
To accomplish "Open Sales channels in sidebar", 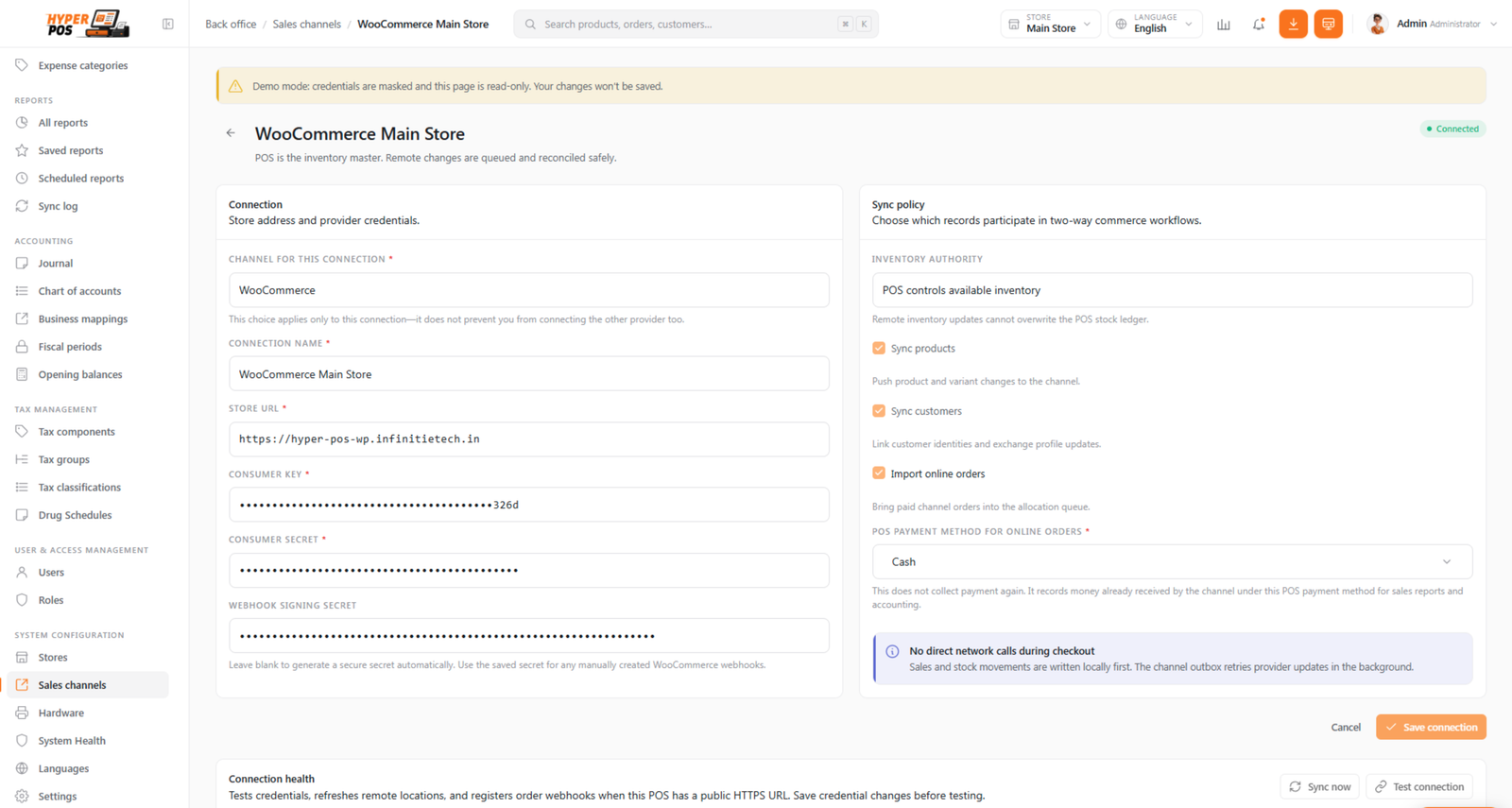I will pos(88,685).
